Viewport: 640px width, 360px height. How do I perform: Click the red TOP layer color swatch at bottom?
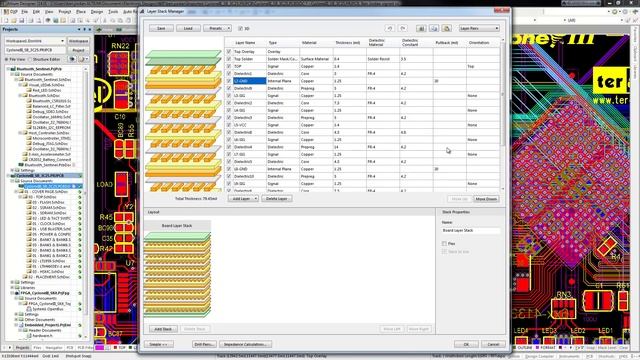116,348
